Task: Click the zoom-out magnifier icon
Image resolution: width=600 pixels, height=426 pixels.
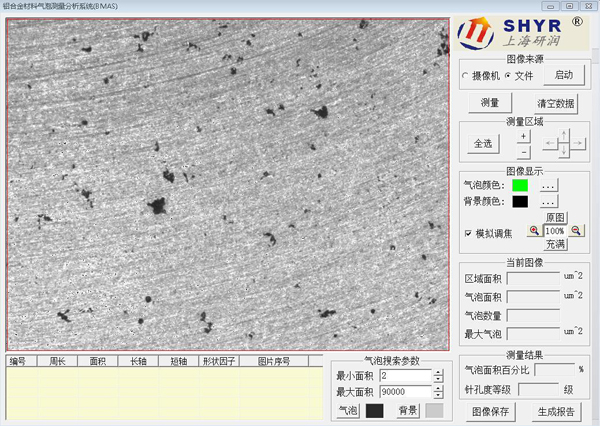Action: (x=576, y=230)
